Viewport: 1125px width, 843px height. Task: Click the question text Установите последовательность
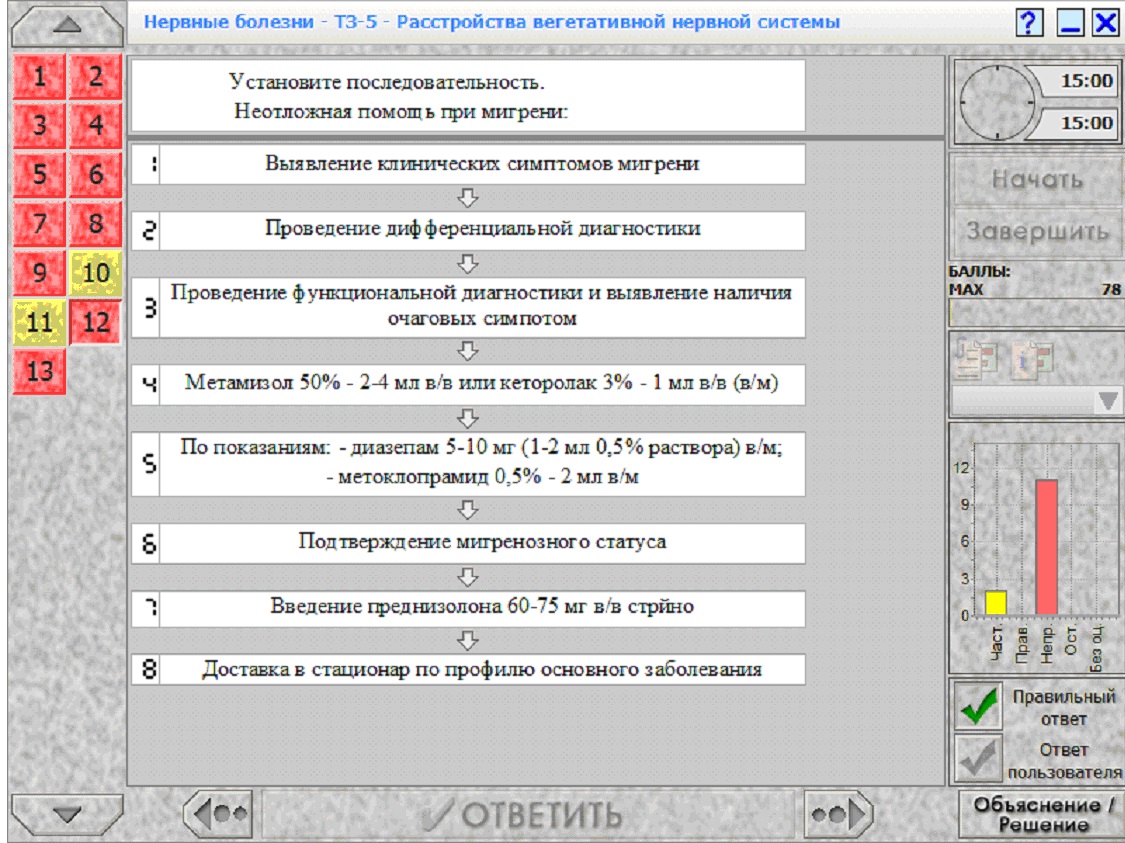point(387,82)
